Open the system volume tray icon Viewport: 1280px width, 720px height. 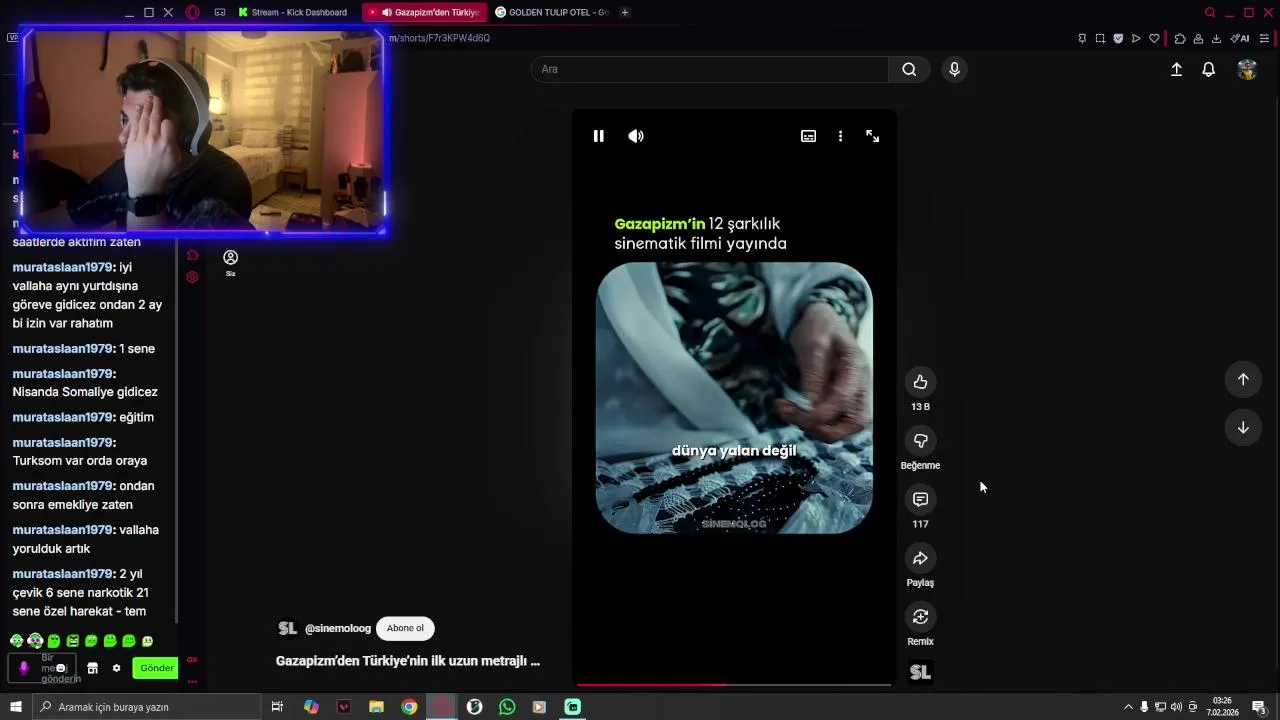coord(1176,707)
